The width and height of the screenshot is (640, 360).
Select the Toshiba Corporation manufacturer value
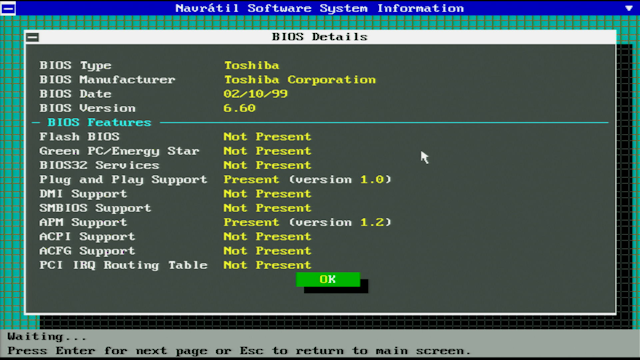pos(300,80)
